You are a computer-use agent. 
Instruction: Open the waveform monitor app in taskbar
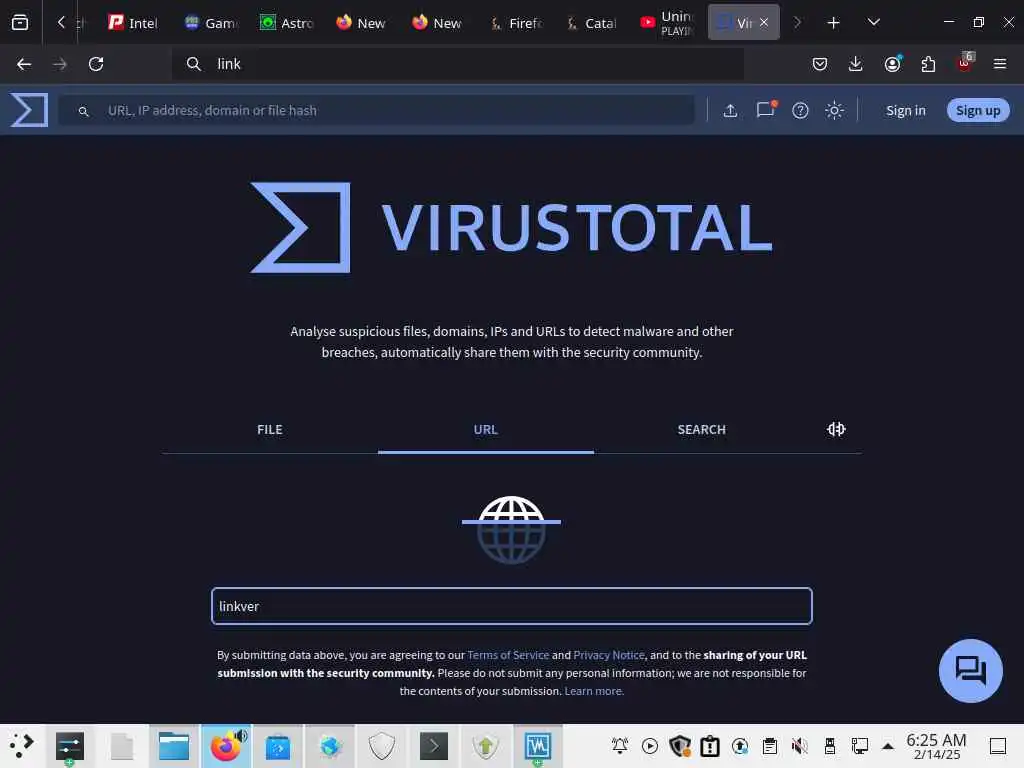coord(537,746)
